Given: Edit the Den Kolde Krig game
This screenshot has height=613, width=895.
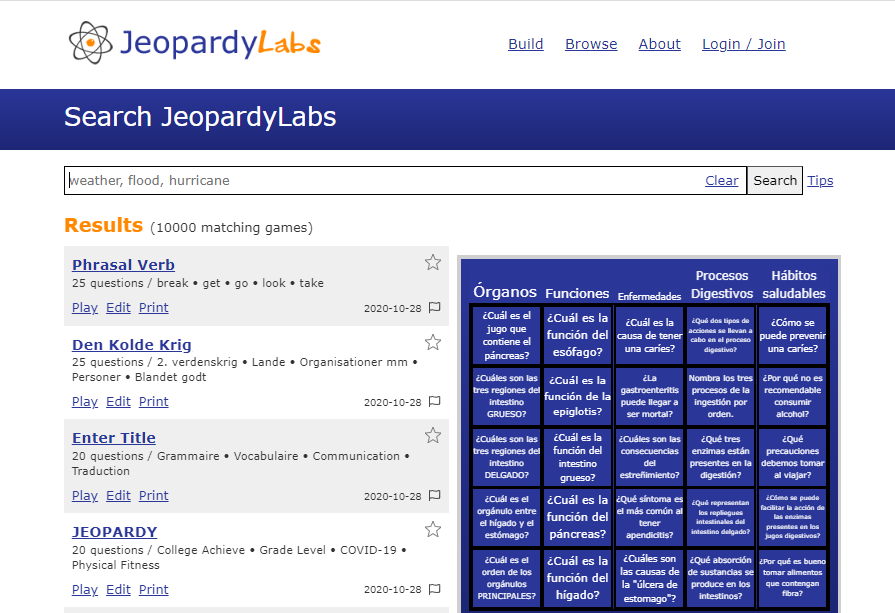Looking at the screenshot, I should click(x=118, y=402).
